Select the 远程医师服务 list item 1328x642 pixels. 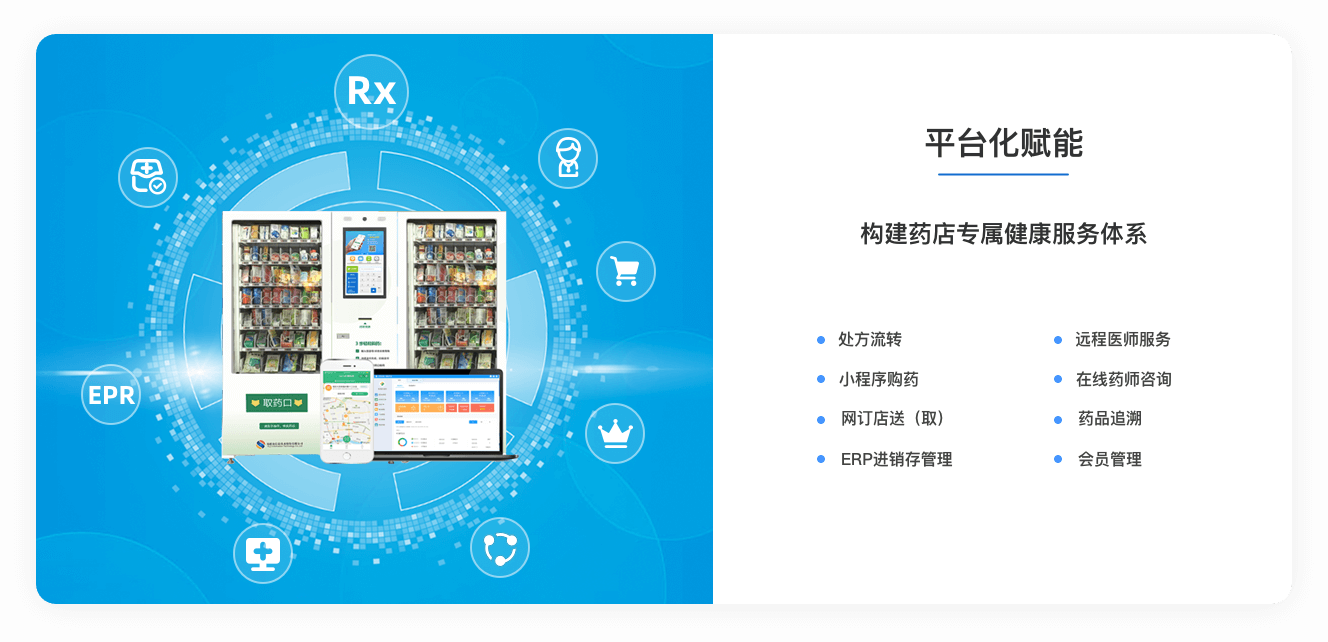tap(1123, 340)
